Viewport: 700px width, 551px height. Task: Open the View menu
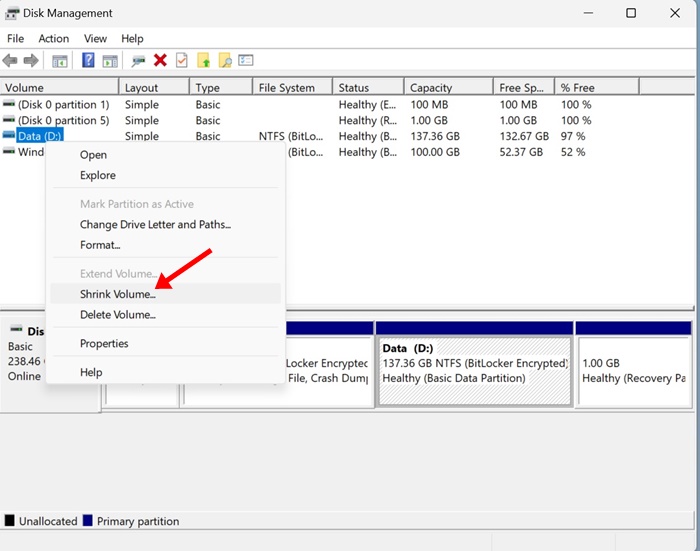[x=95, y=39]
